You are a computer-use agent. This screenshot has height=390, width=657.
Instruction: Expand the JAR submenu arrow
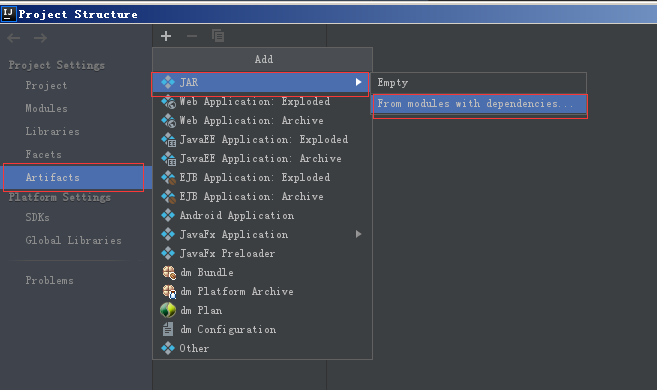pyautogui.click(x=358, y=82)
